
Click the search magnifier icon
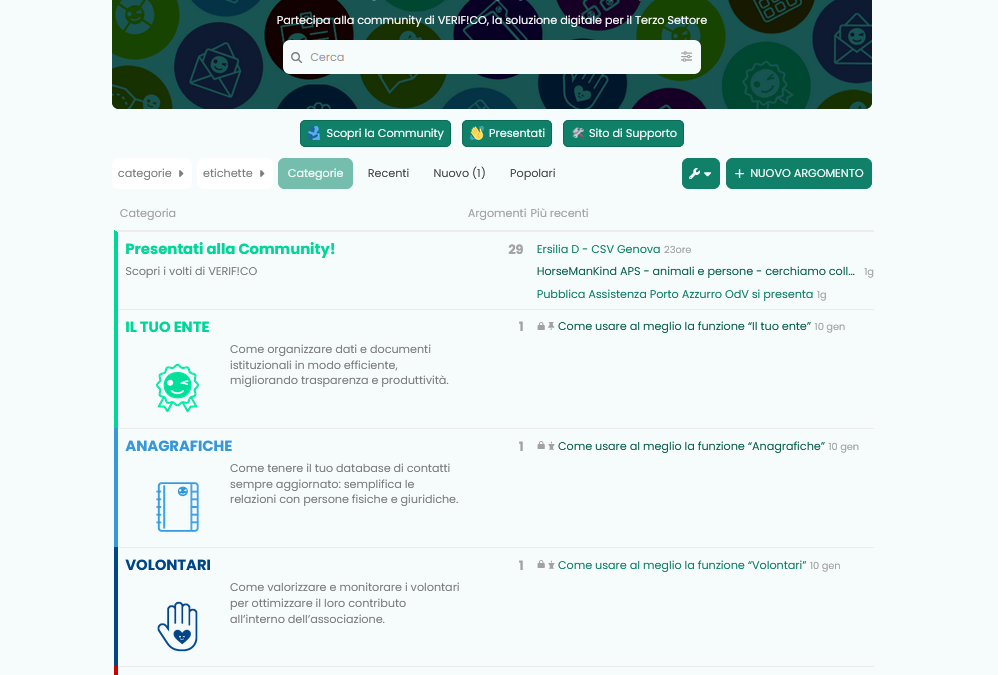[x=297, y=57]
